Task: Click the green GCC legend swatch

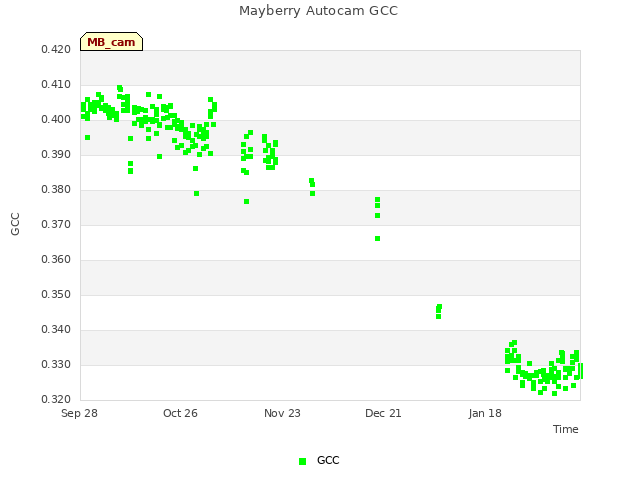Action: pos(302,461)
